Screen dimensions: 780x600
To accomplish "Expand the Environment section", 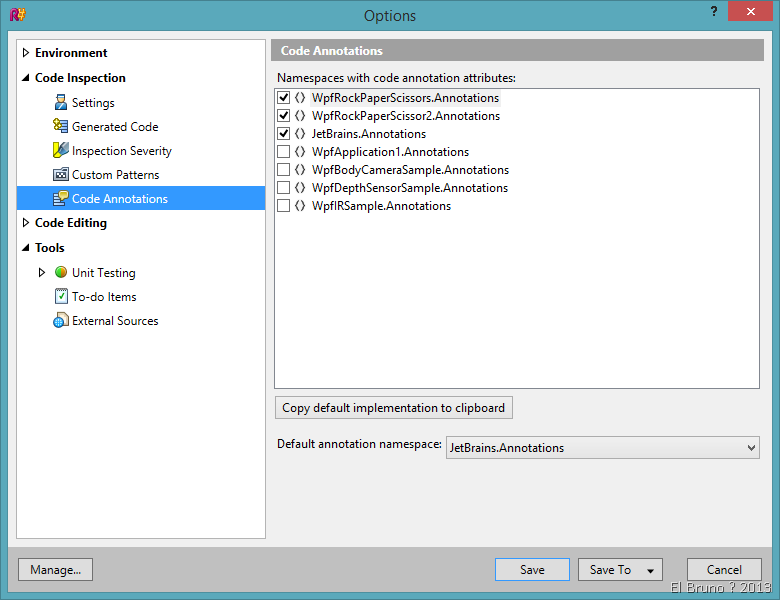I will 26,53.
